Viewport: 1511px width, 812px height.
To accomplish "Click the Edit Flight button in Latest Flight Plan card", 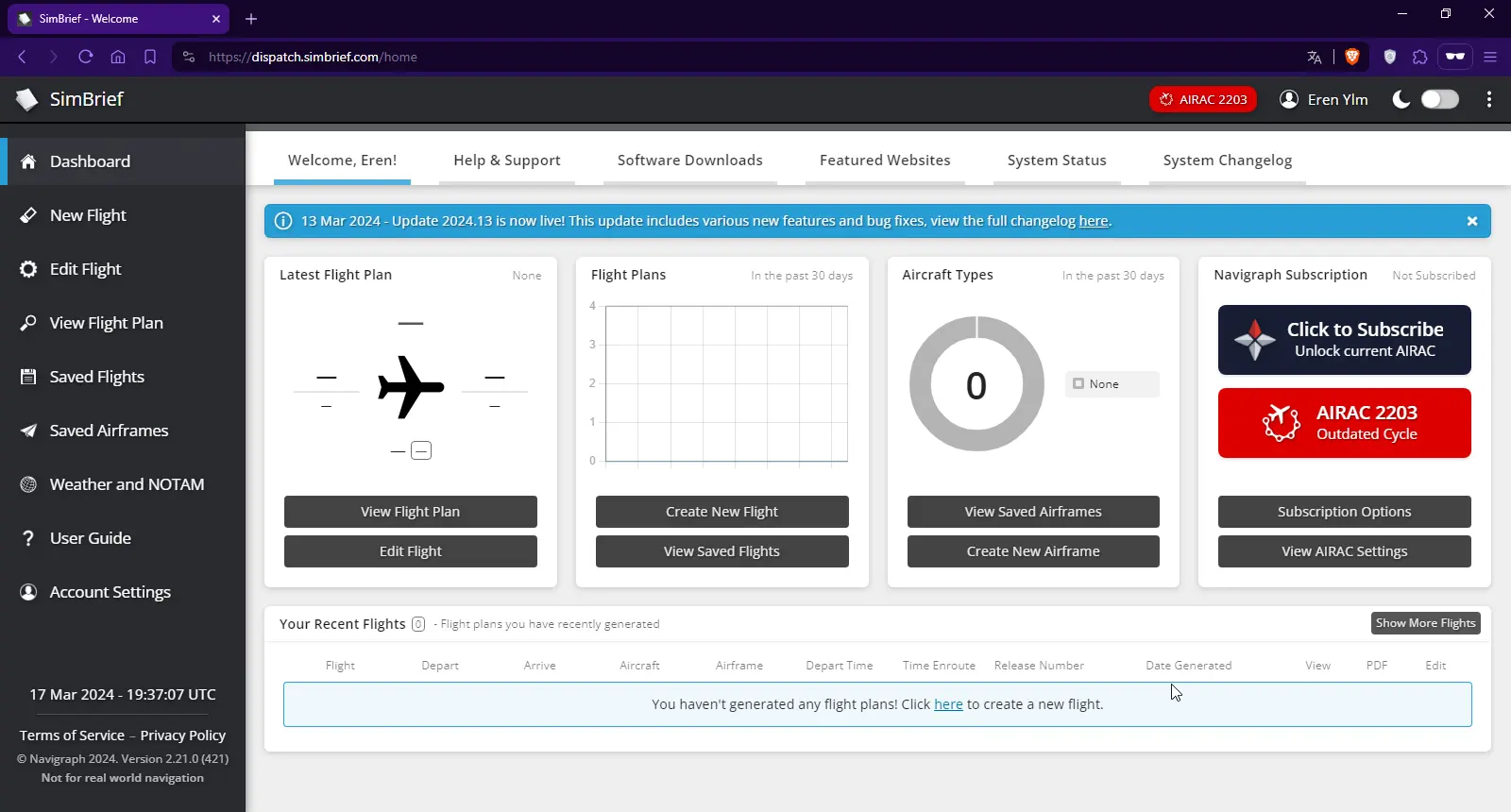I will (411, 551).
